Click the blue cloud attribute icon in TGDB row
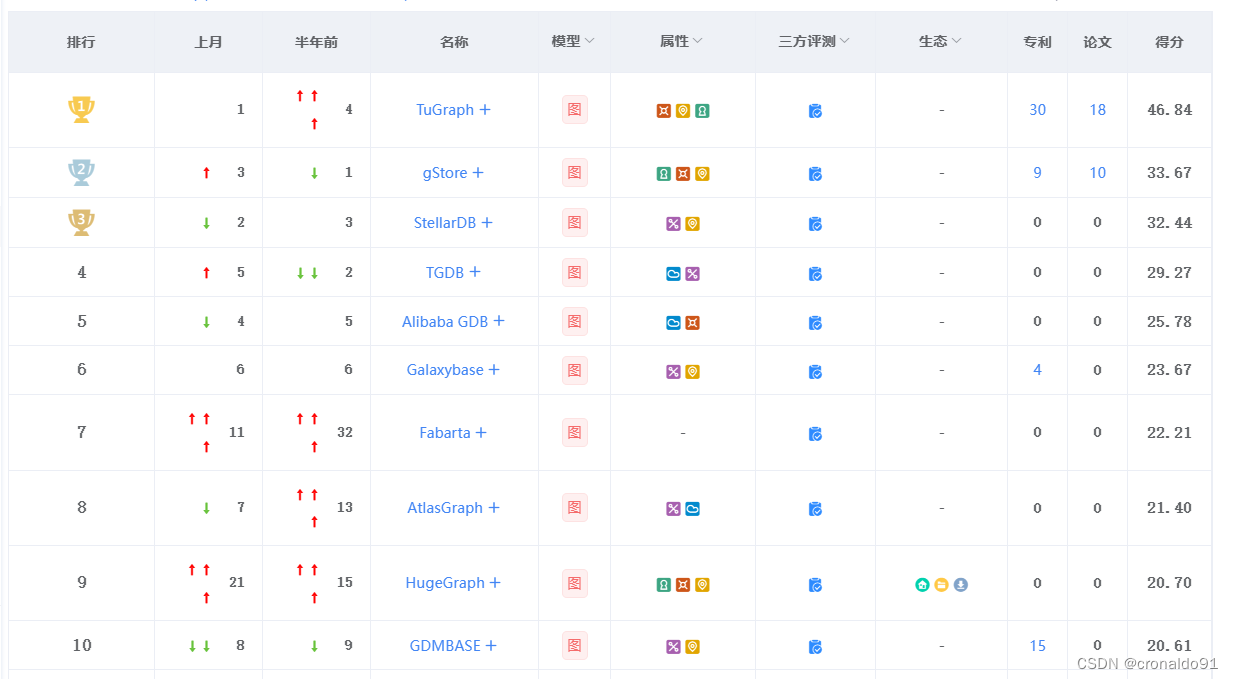This screenshot has height=679, width=1233. (x=673, y=274)
